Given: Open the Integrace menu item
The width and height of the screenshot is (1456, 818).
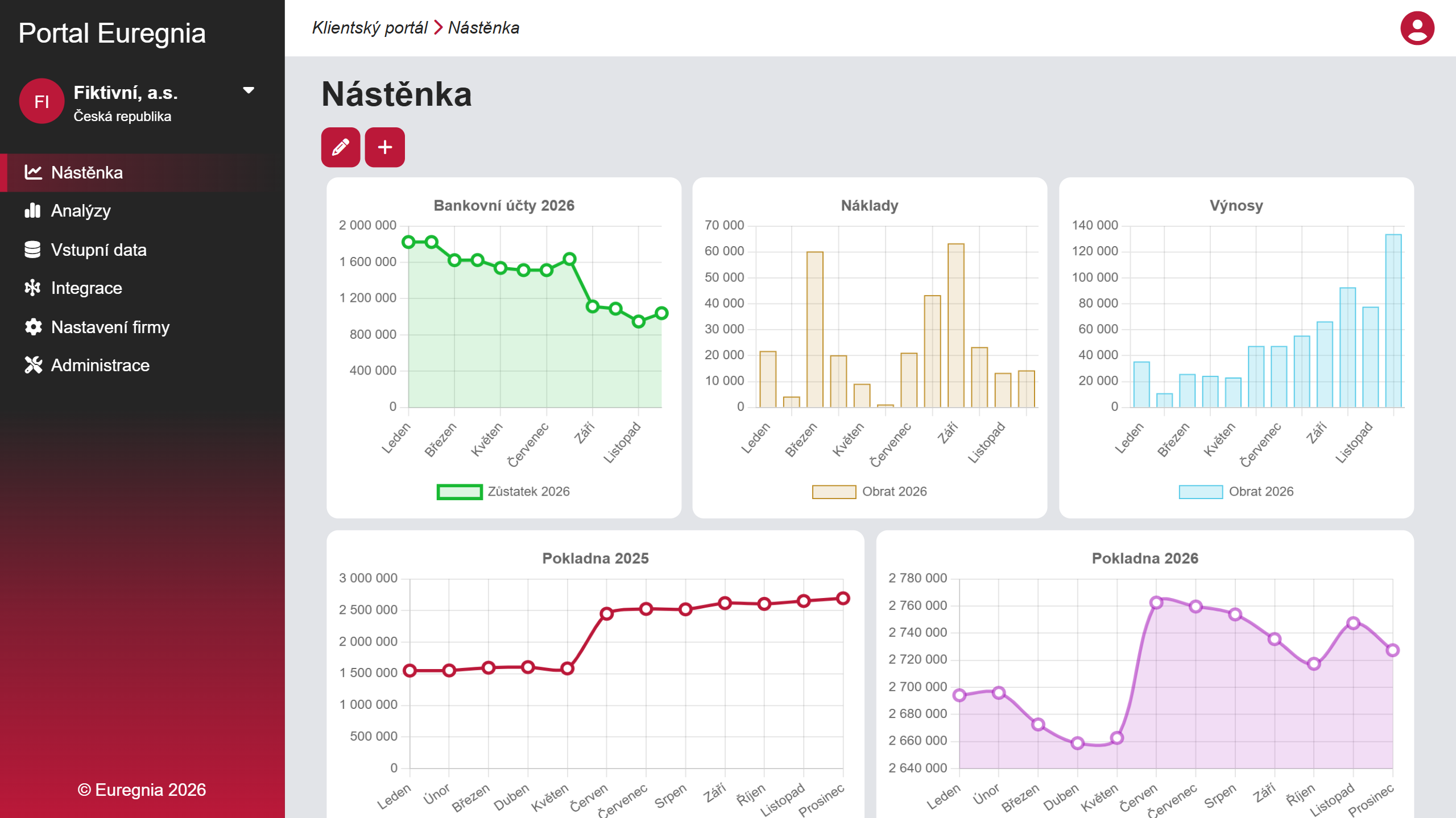Looking at the screenshot, I should [x=142, y=288].
